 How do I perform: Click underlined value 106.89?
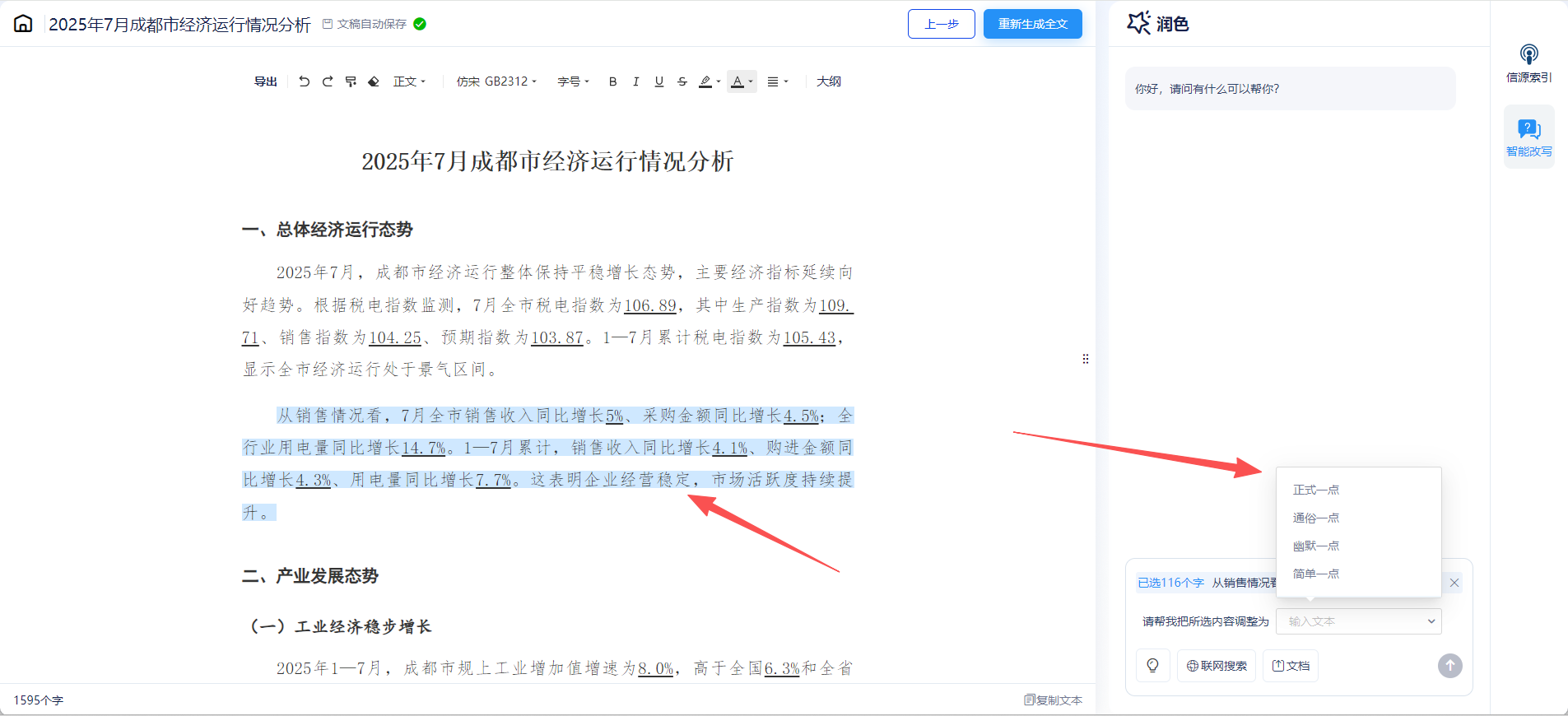click(650, 305)
